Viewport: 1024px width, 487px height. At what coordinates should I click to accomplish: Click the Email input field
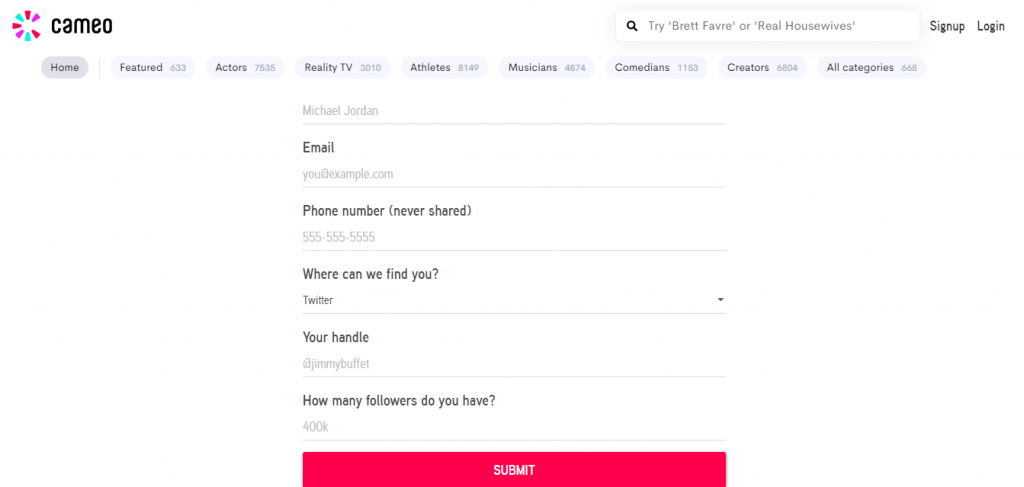[513, 174]
